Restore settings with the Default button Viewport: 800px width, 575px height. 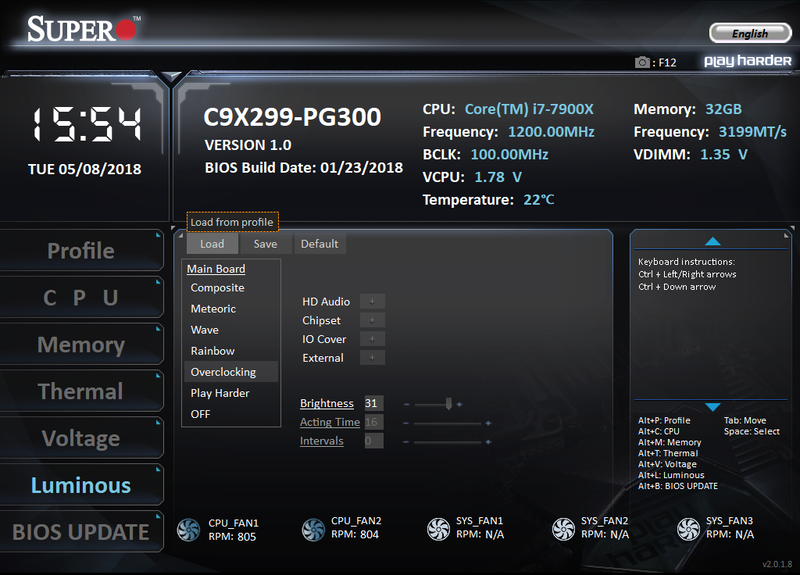click(x=319, y=244)
